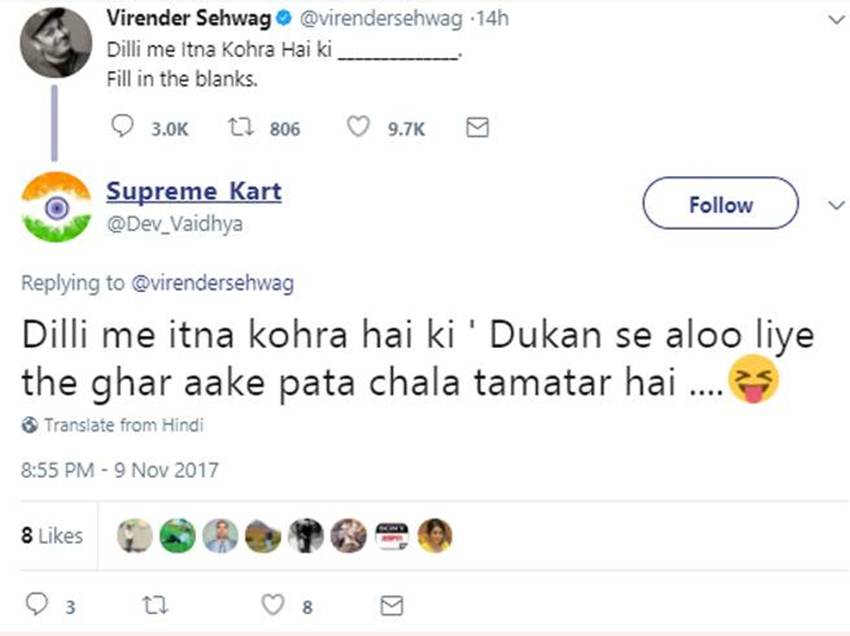Retweet Supreme Kart's reply tweet
This screenshot has width=850, height=636.
[155, 605]
